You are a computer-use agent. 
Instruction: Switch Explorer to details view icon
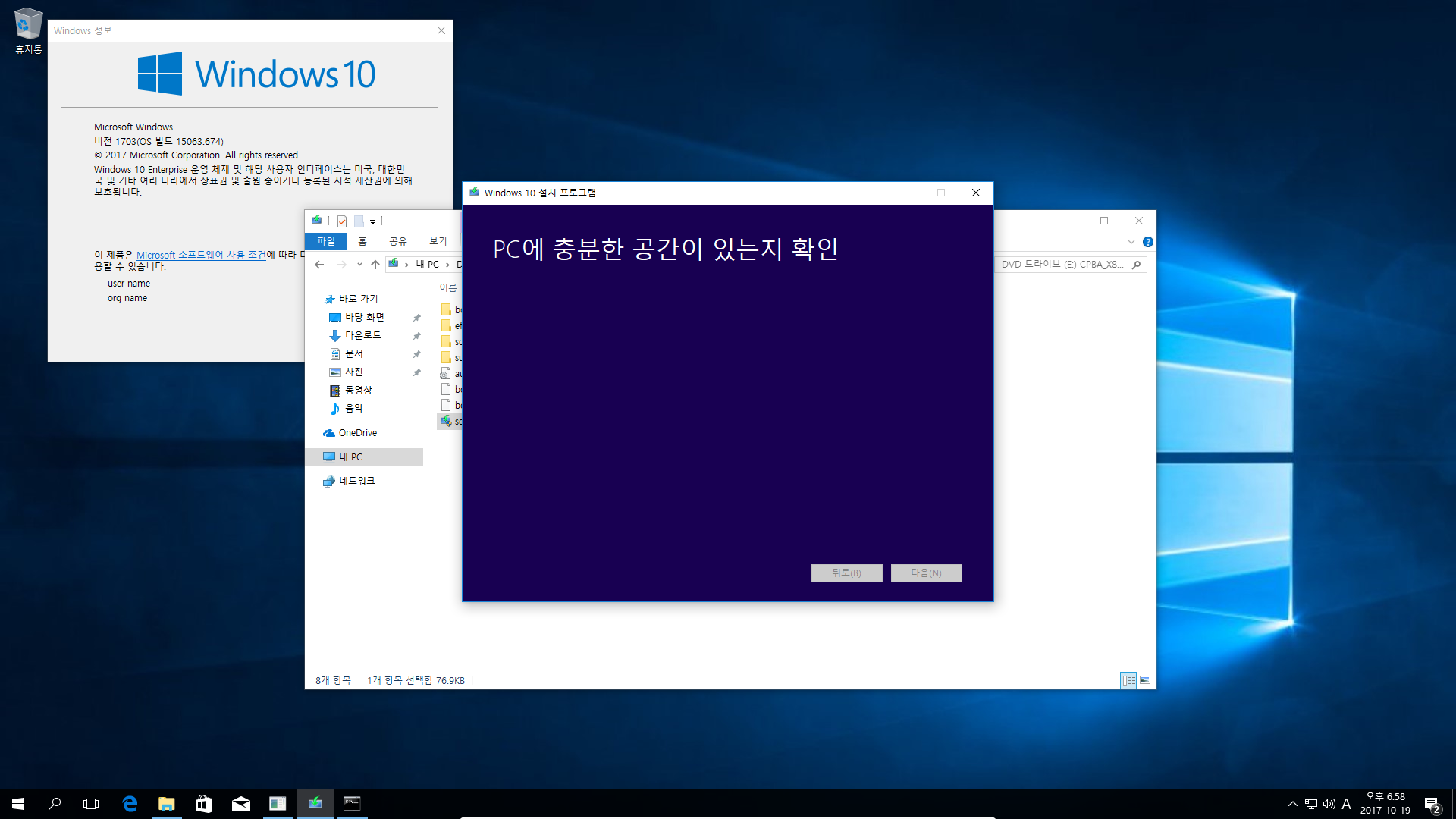[x=1128, y=680]
